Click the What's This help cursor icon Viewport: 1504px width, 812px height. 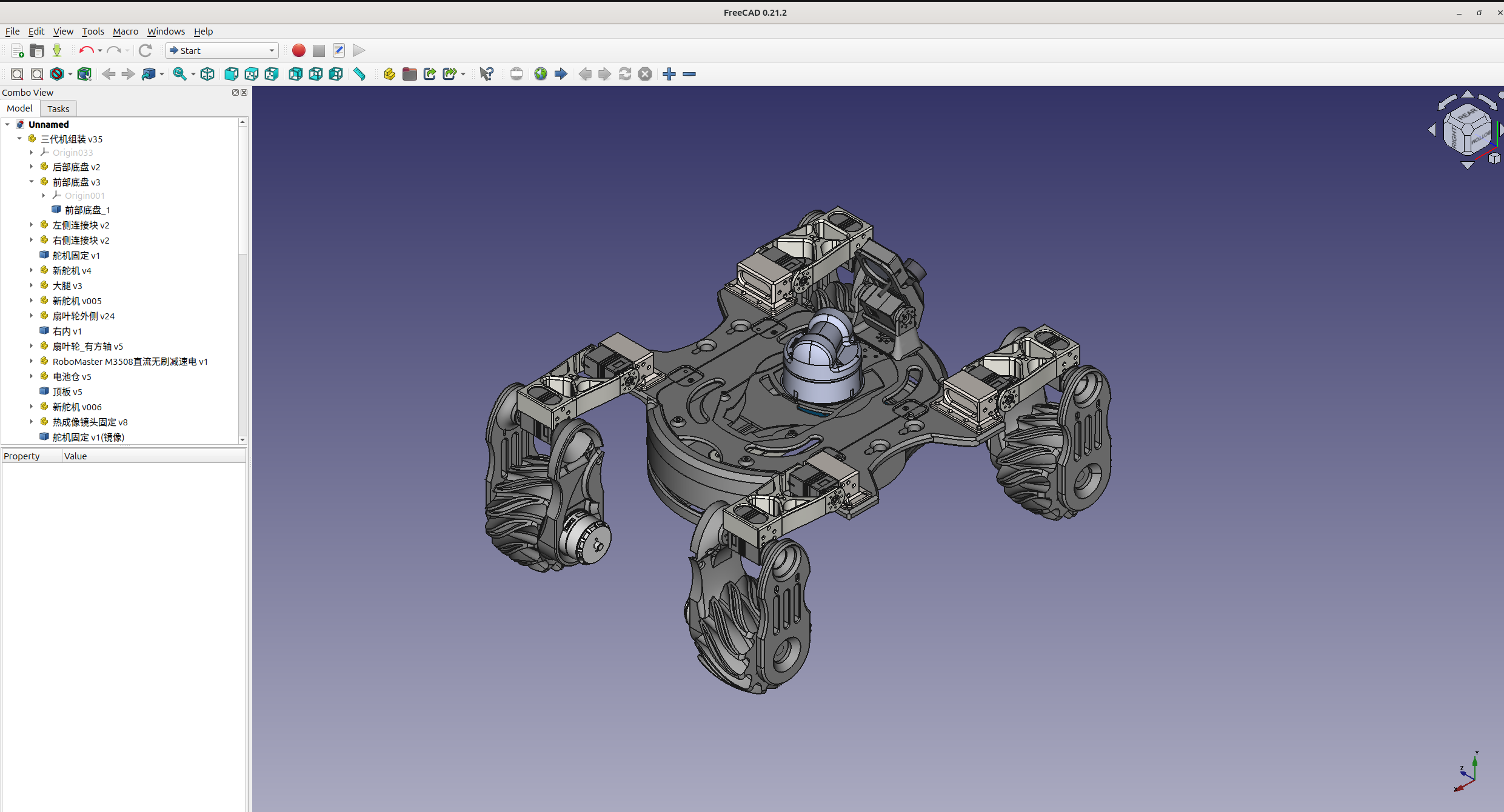pos(486,74)
